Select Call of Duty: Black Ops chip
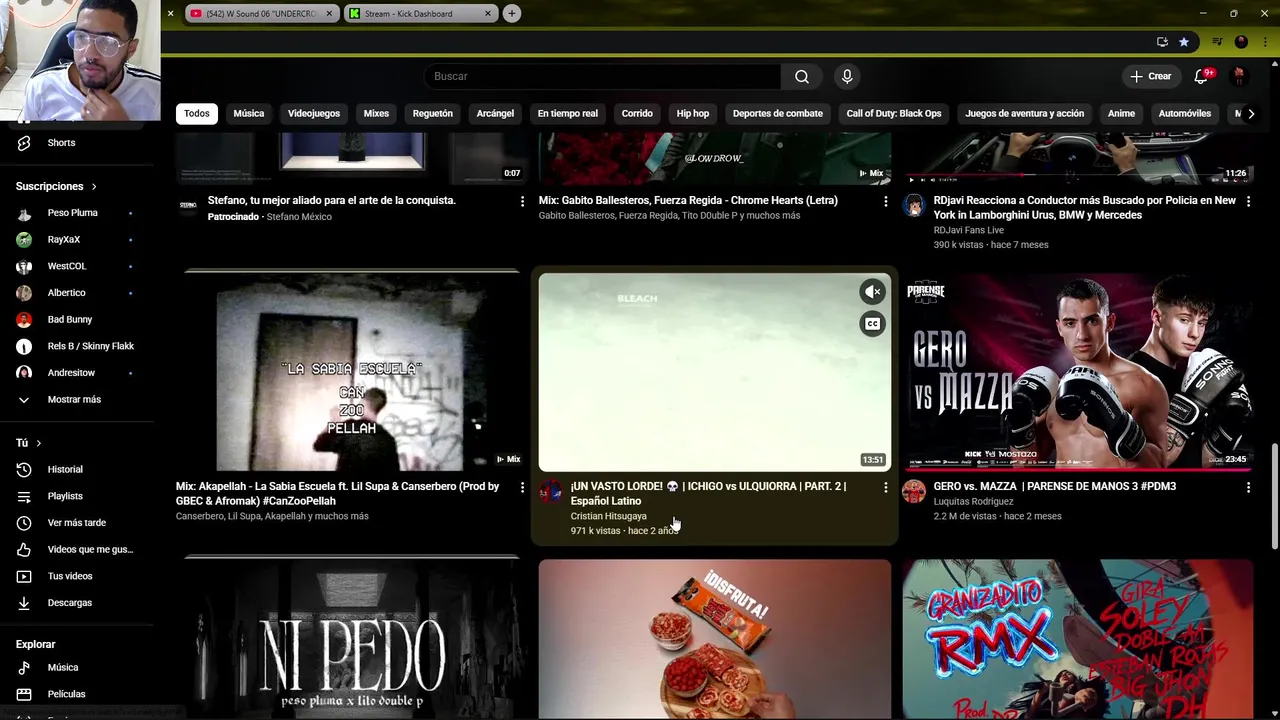The width and height of the screenshot is (1280, 720). (x=894, y=113)
